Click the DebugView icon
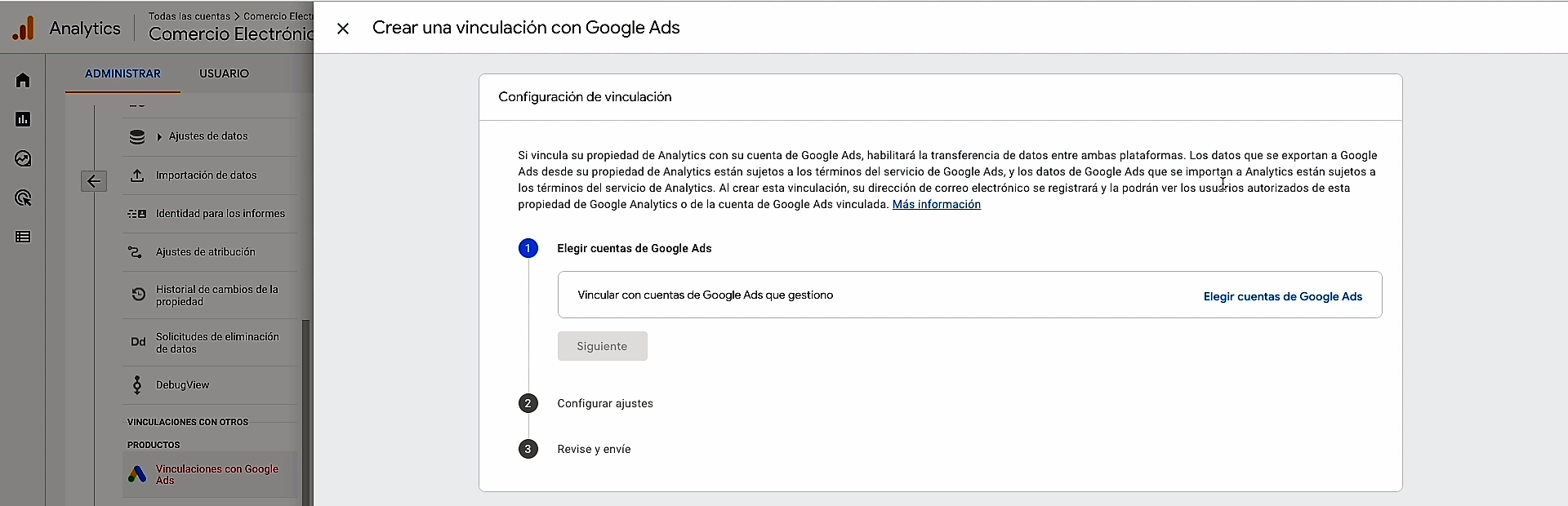Viewport: 1568px width, 506px height. click(x=137, y=384)
